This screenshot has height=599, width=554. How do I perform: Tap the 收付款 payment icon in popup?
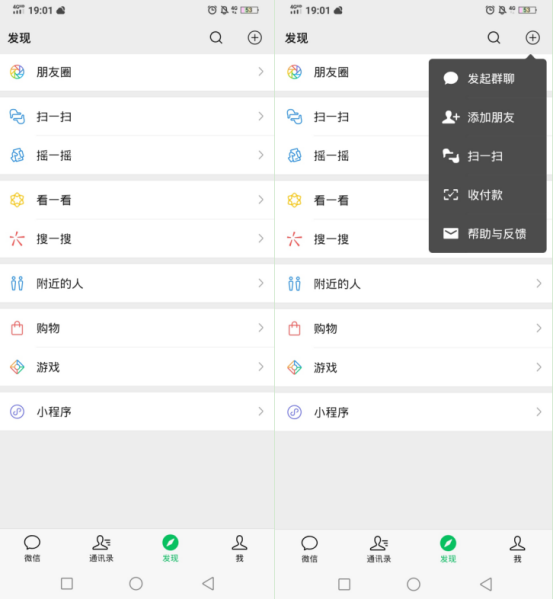click(451, 195)
